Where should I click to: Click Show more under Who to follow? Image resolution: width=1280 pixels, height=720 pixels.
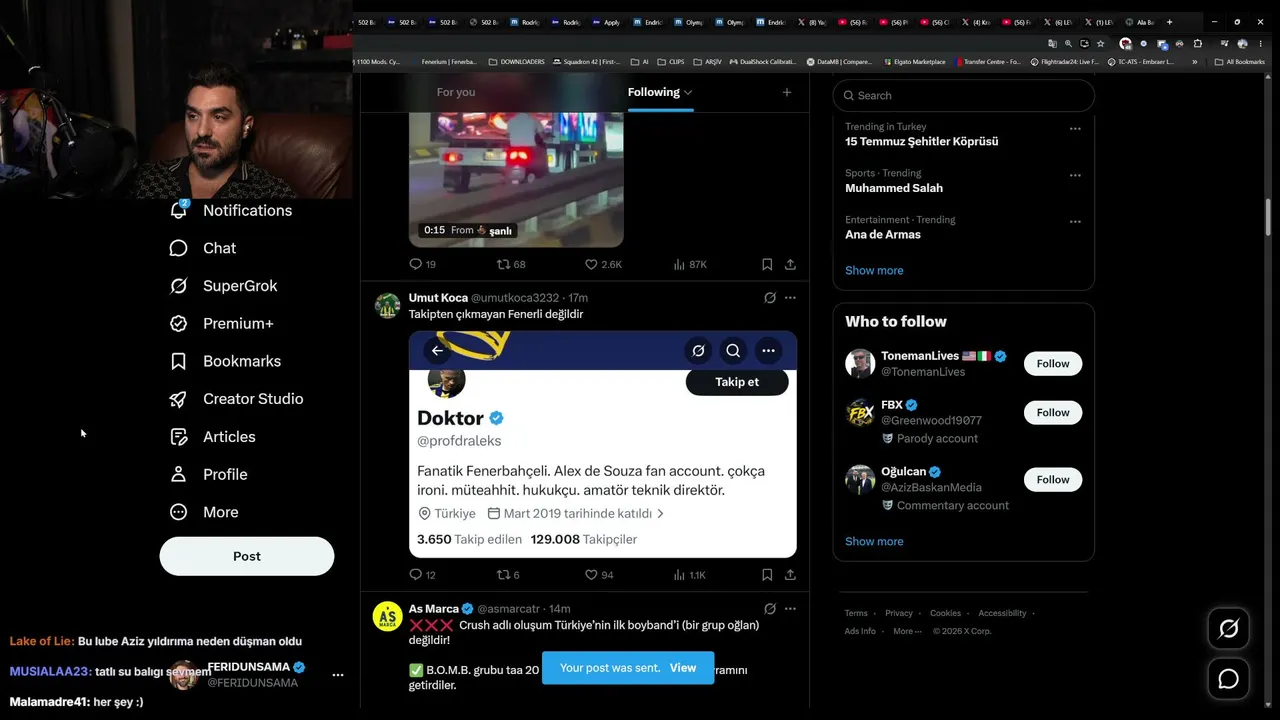click(874, 542)
